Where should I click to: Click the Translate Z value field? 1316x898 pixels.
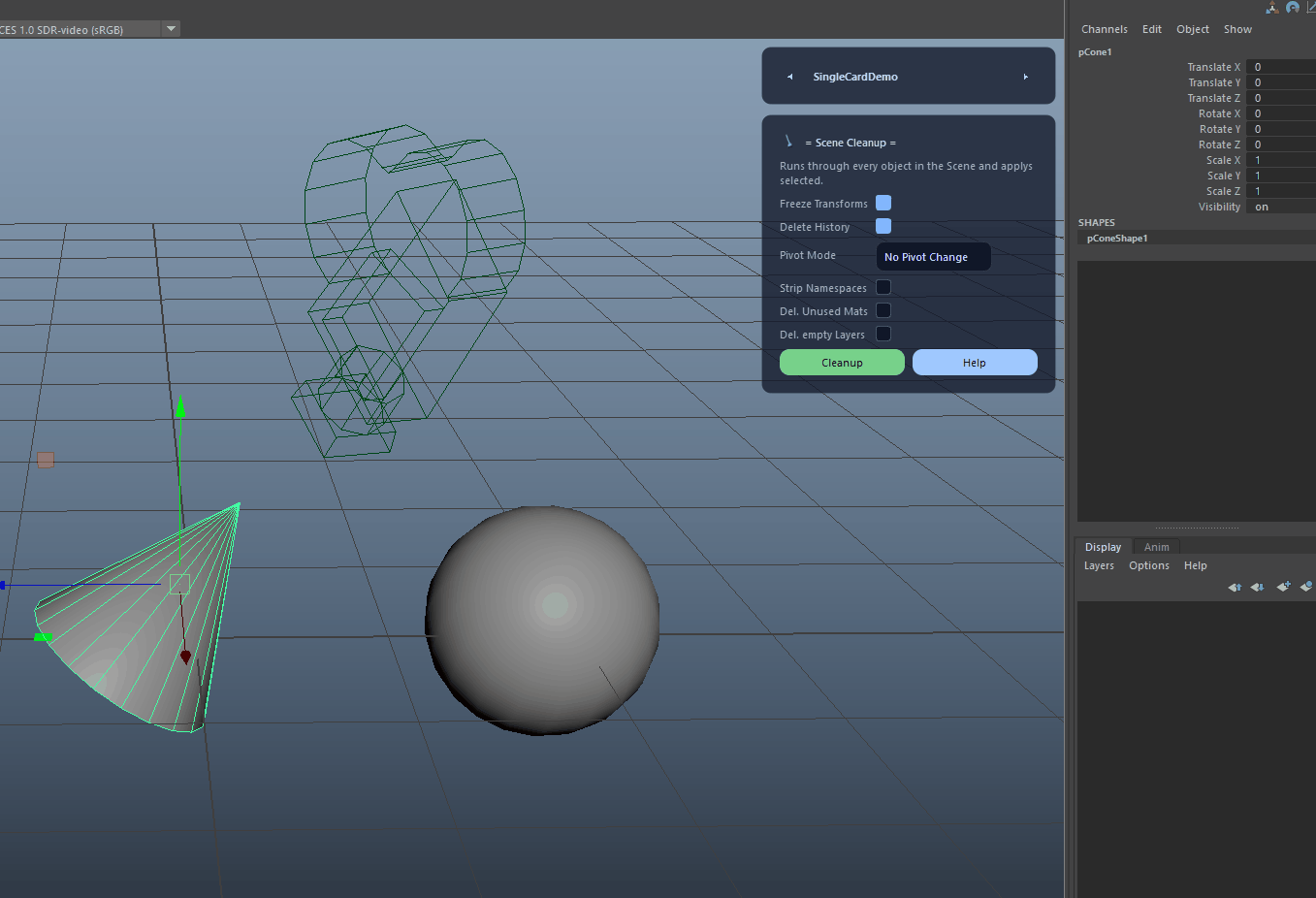click(x=1281, y=98)
